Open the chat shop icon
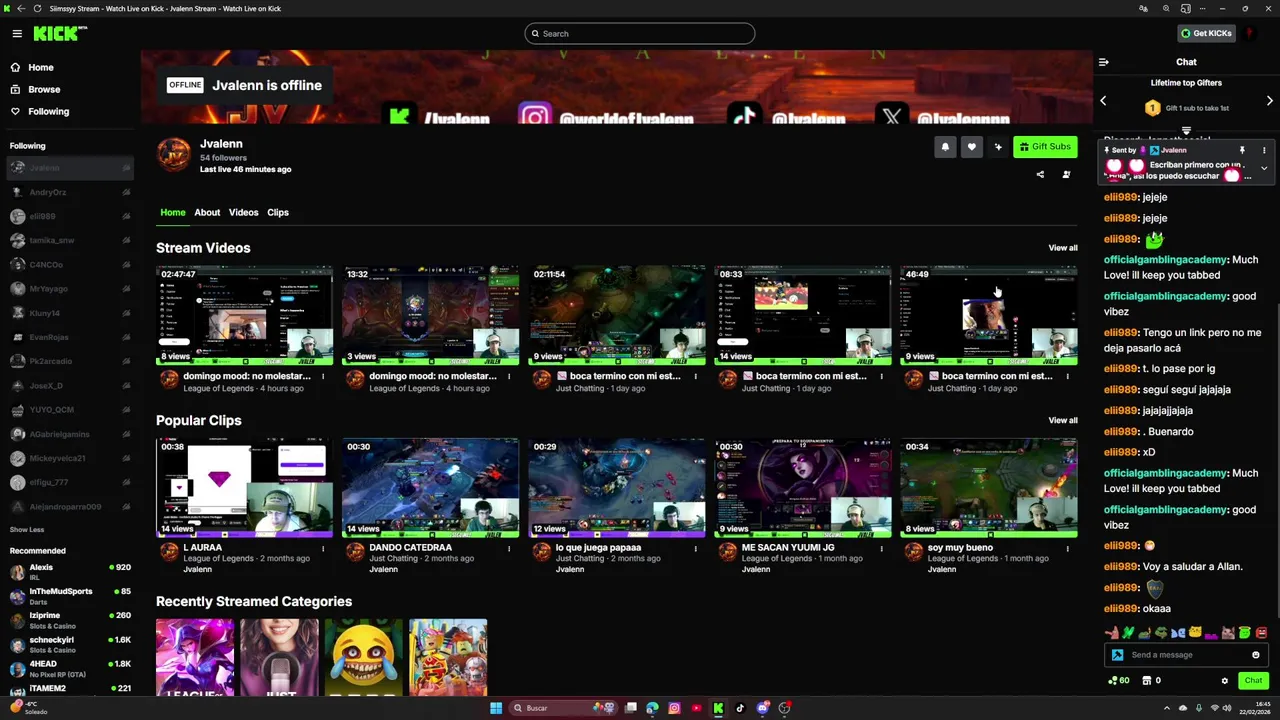 click(x=1146, y=681)
